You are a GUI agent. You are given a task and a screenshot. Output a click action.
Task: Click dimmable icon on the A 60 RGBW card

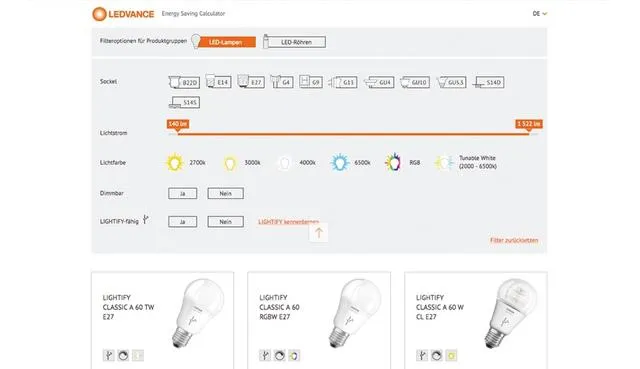pyautogui.click(x=280, y=356)
